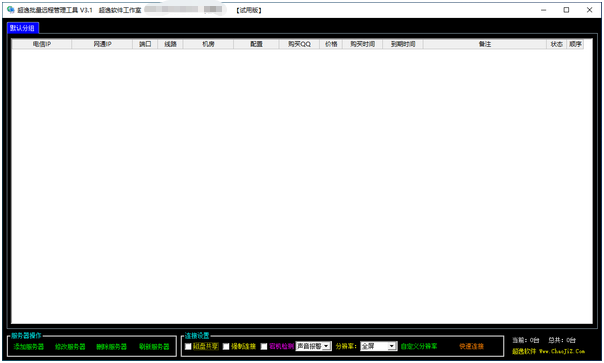The height and width of the screenshot is (363, 604).
Task: Maximize the window
Action: click(x=566, y=10)
